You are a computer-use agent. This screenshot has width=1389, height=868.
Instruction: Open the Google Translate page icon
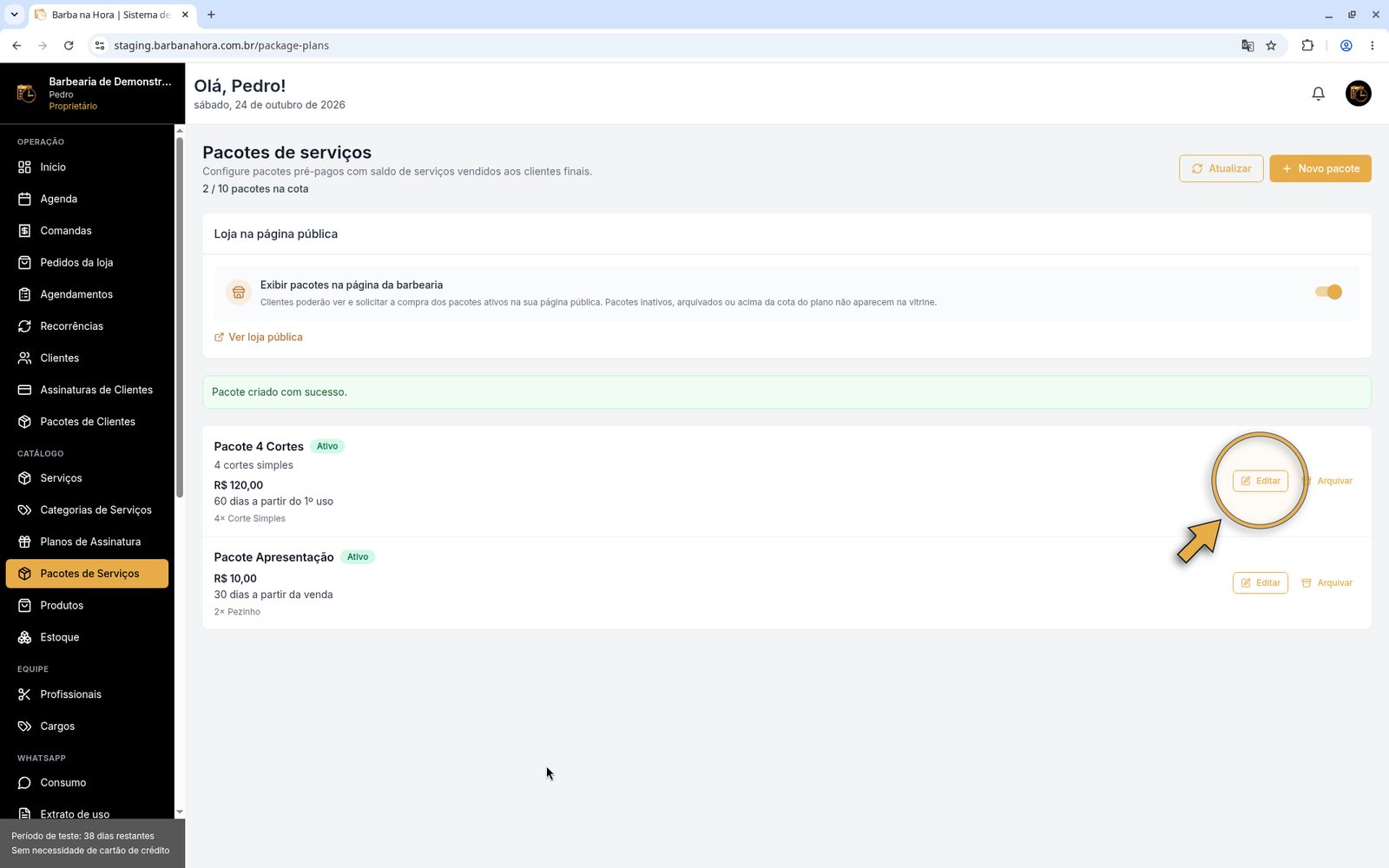pos(1247,45)
